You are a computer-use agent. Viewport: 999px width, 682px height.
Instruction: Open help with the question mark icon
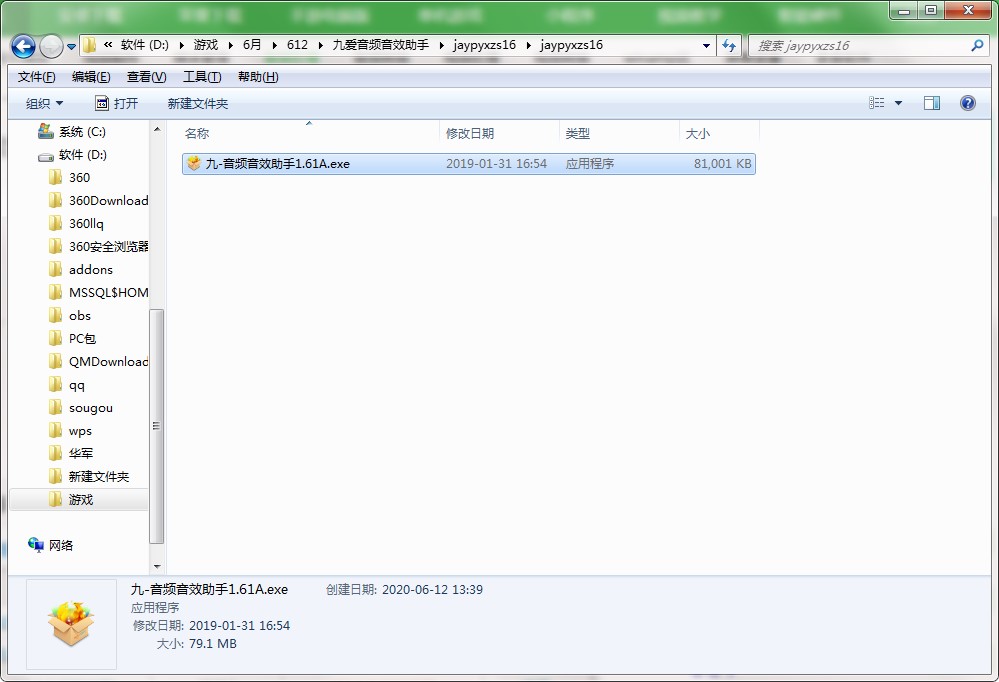(967, 103)
